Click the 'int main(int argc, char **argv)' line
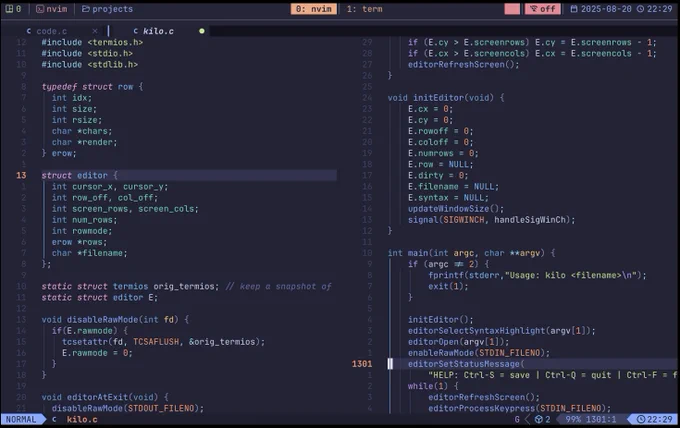This screenshot has height=428, width=680. 471,253
